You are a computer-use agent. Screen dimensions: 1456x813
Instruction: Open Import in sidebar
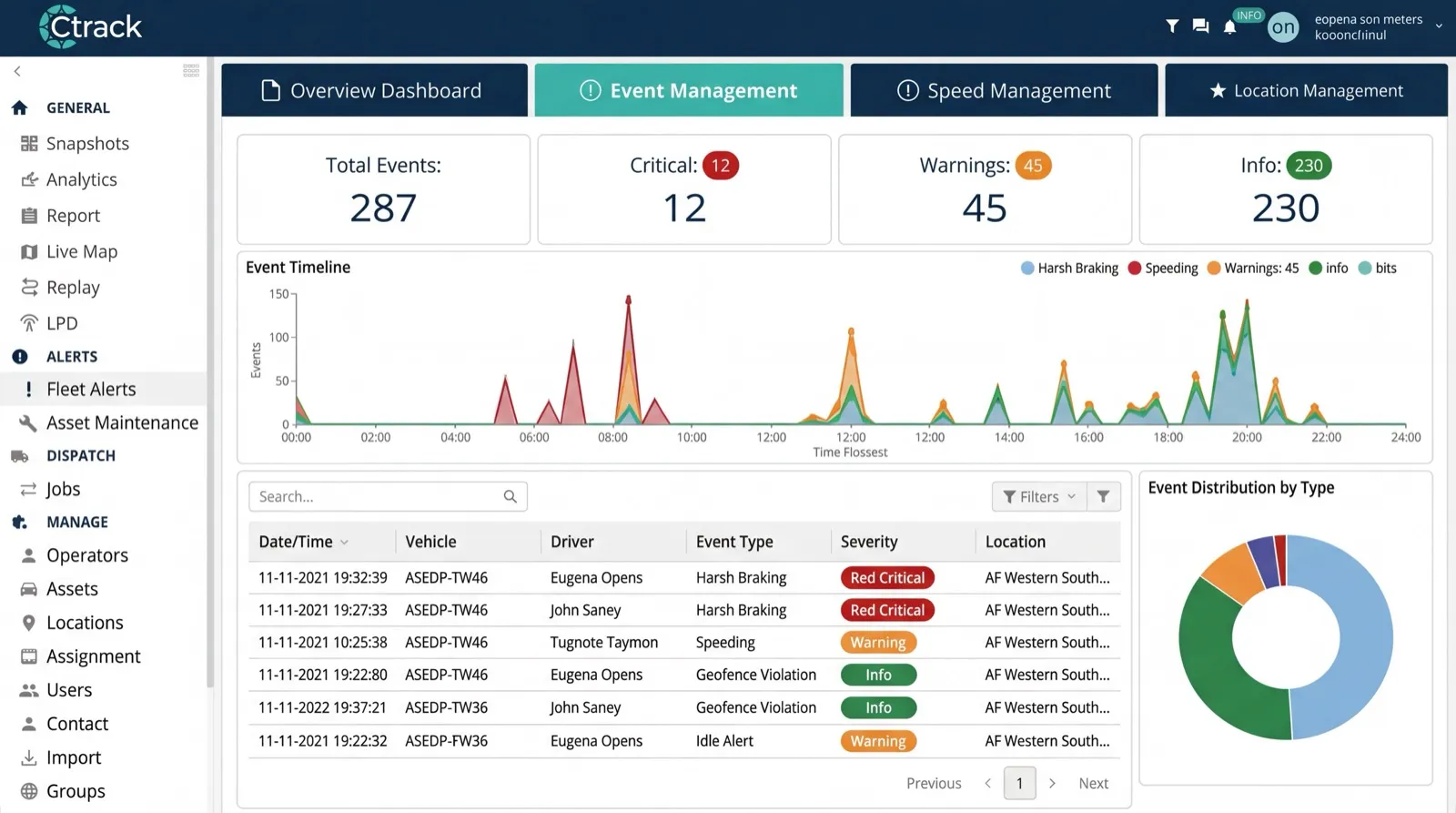(x=74, y=757)
